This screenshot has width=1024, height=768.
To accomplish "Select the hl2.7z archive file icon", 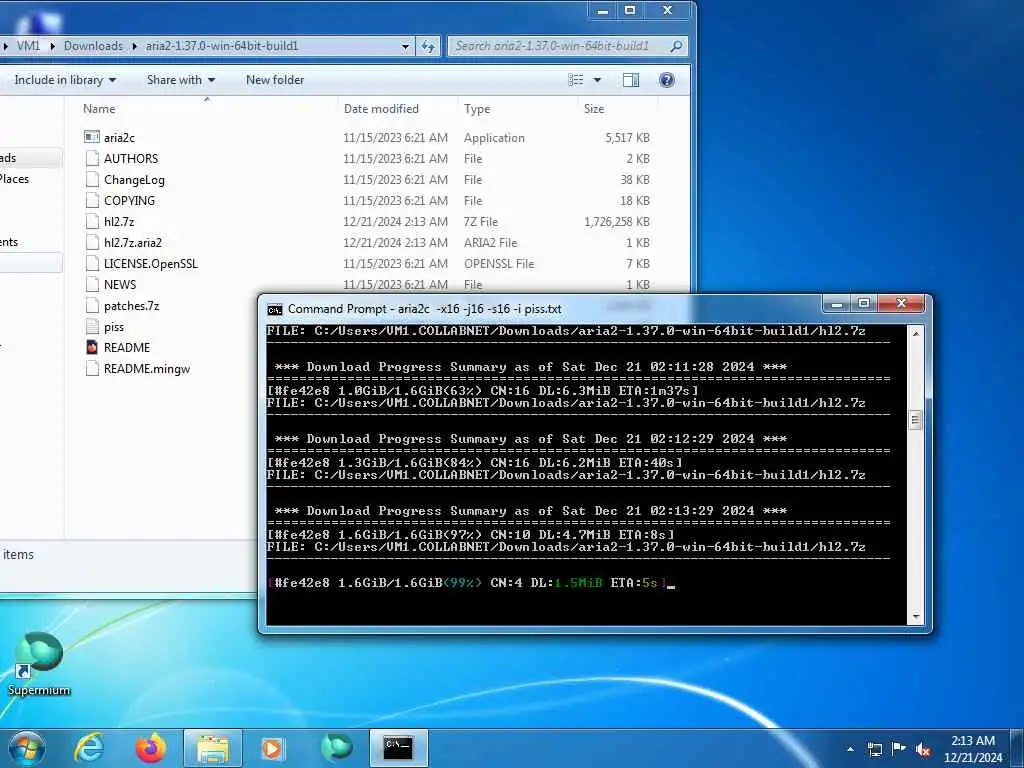I will pyautogui.click(x=92, y=221).
